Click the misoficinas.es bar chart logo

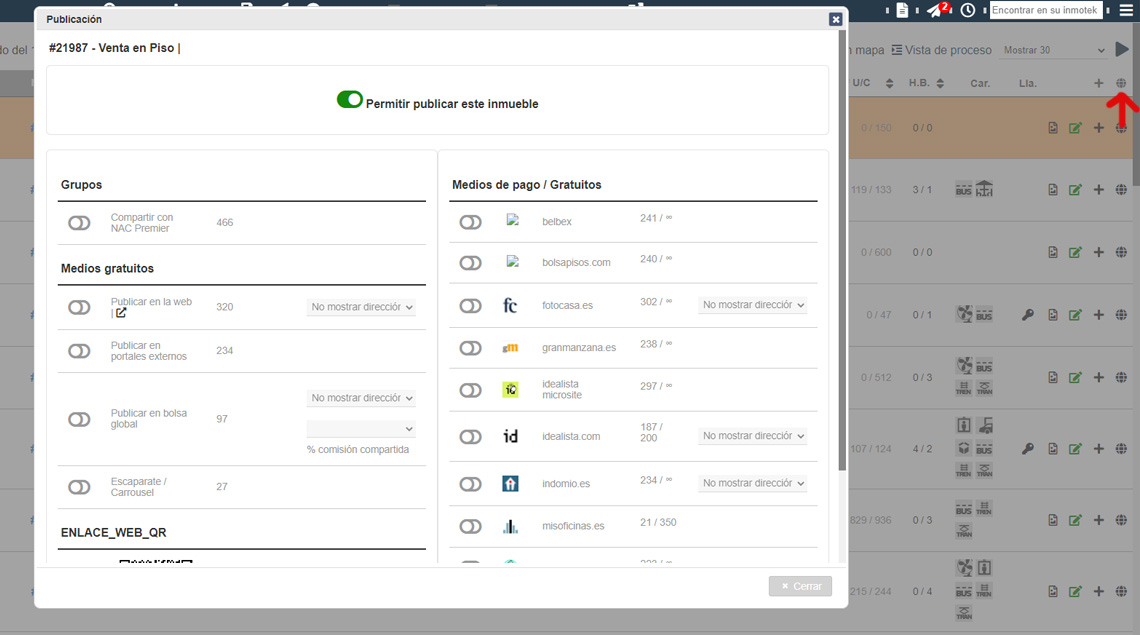(510, 526)
